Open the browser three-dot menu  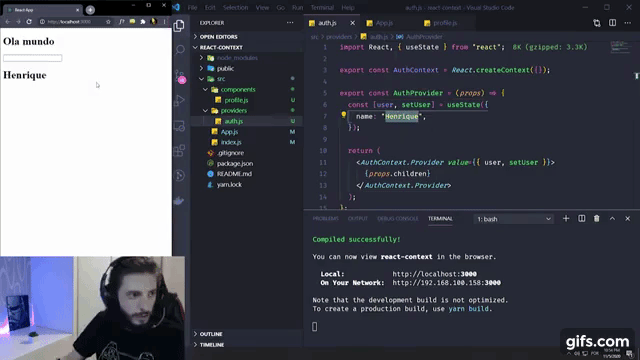pyautogui.click(x=164, y=22)
